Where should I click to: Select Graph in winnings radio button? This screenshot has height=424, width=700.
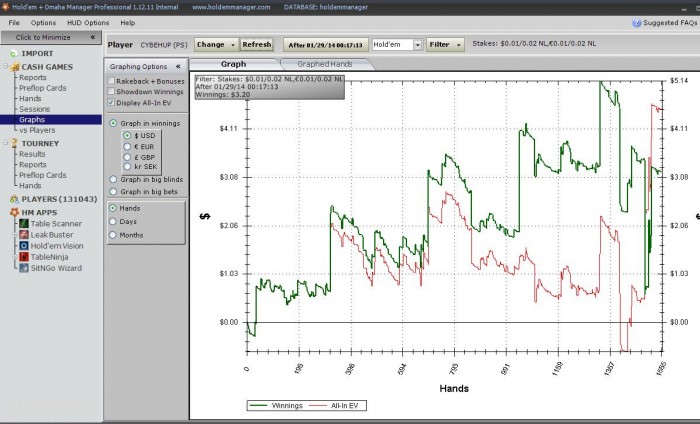(113, 123)
